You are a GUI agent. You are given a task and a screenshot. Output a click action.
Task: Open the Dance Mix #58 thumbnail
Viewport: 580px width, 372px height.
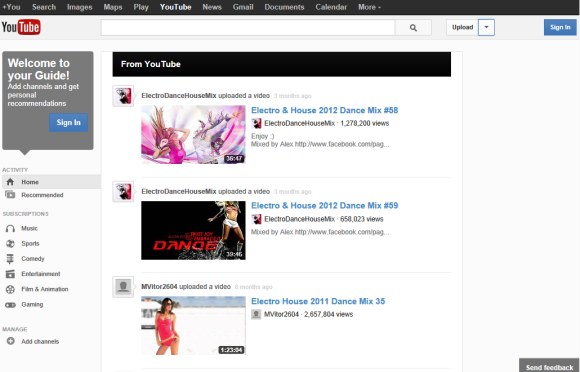point(193,134)
